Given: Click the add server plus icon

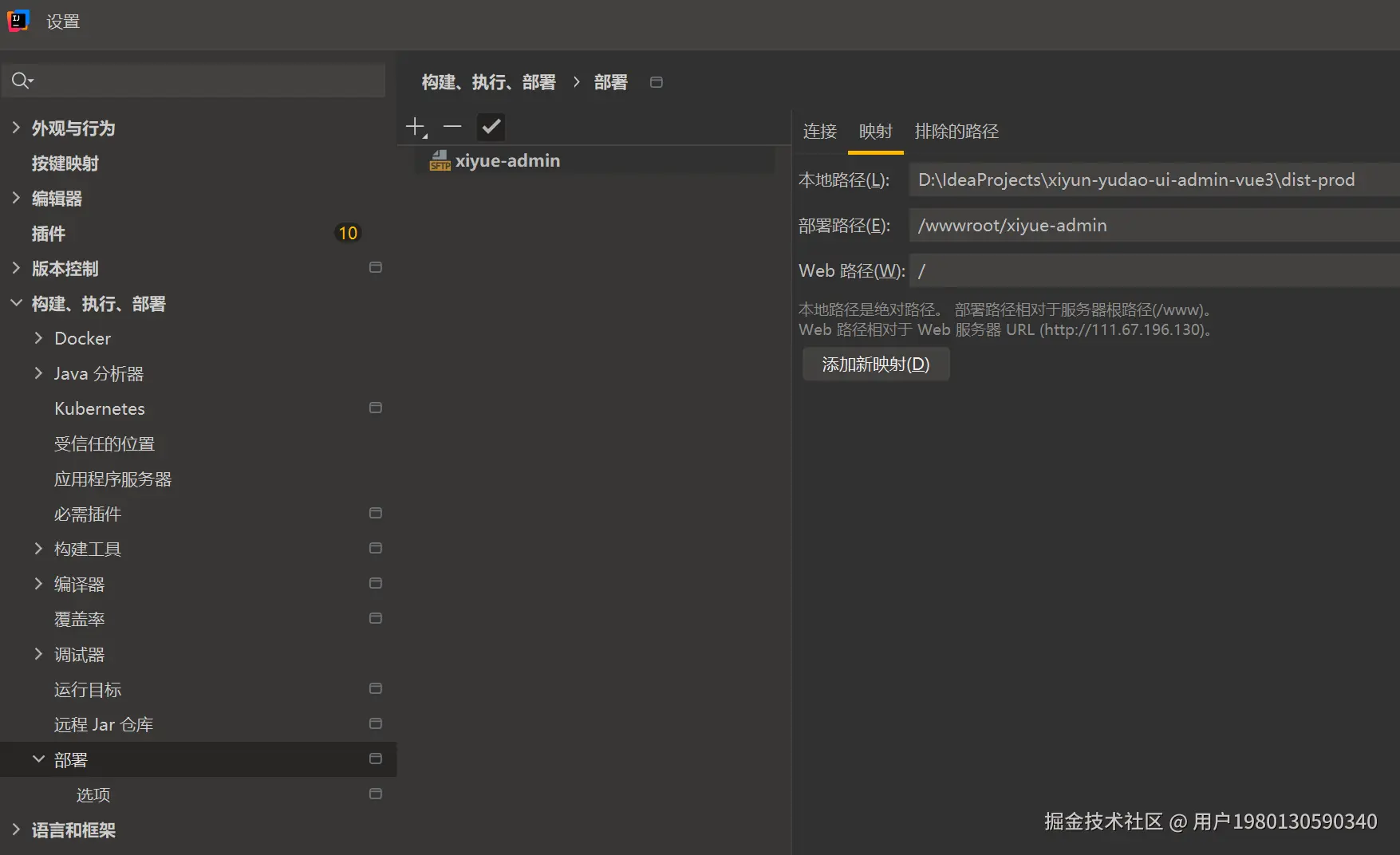Looking at the screenshot, I should tap(416, 127).
